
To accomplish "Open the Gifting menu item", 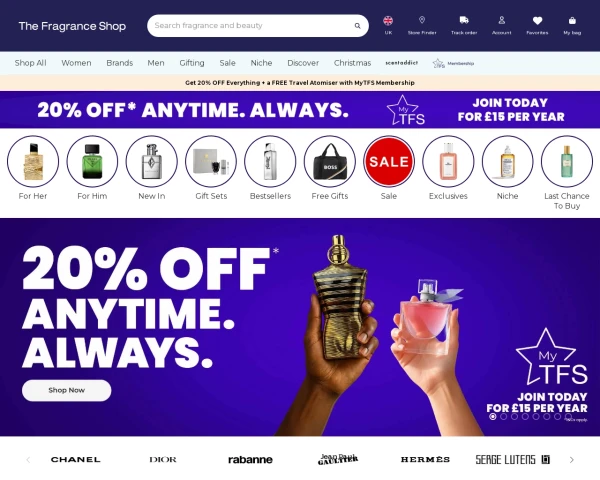I will (x=192, y=63).
